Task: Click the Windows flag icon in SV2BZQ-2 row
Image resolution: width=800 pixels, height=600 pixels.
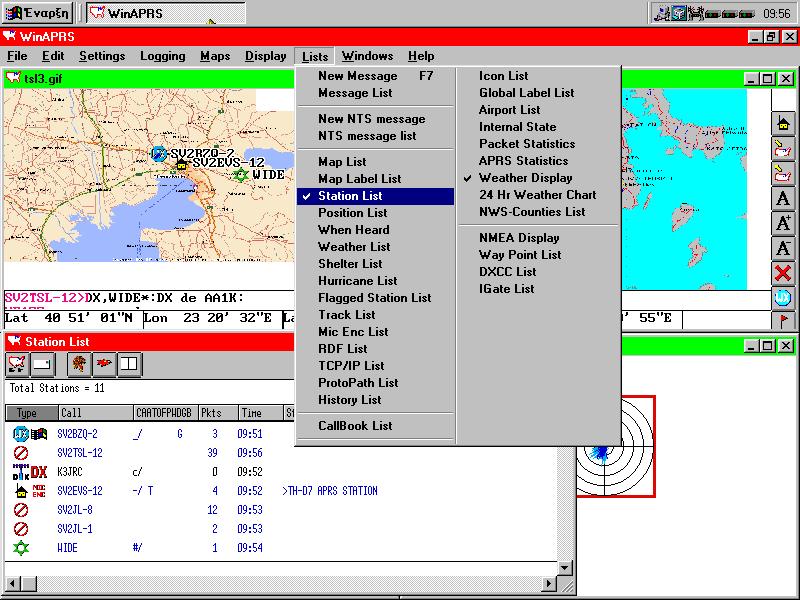Action: click(x=39, y=434)
